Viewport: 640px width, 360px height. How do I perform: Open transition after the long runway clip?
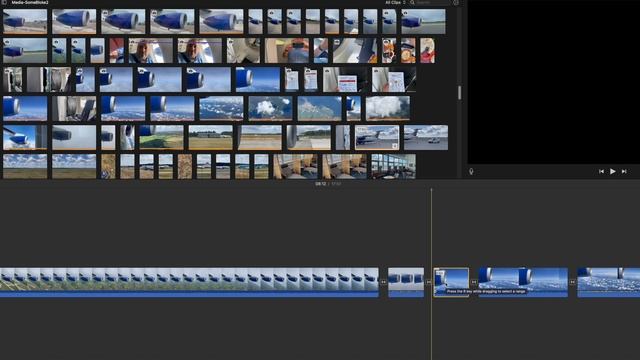coord(383,282)
